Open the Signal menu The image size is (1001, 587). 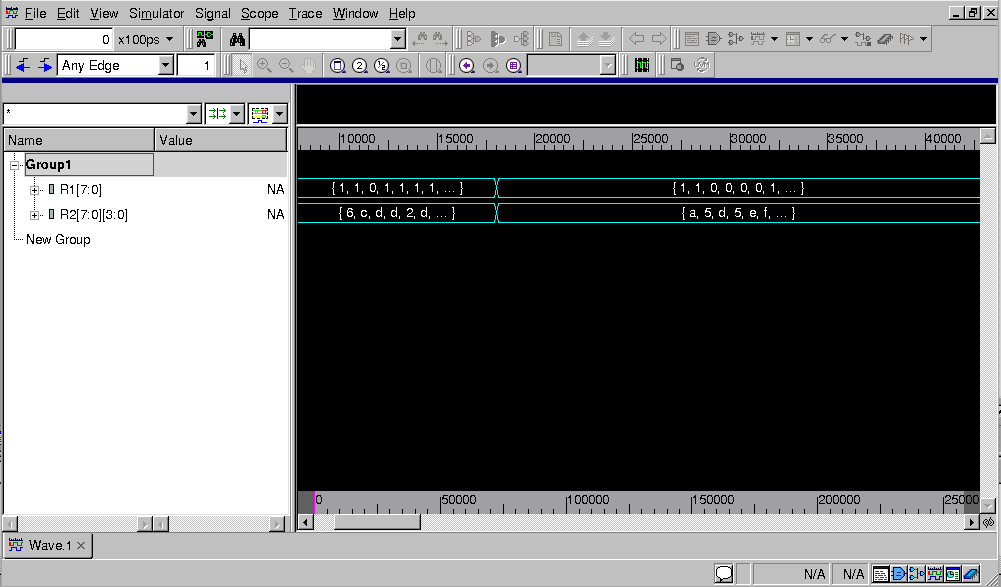tap(213, 13)
